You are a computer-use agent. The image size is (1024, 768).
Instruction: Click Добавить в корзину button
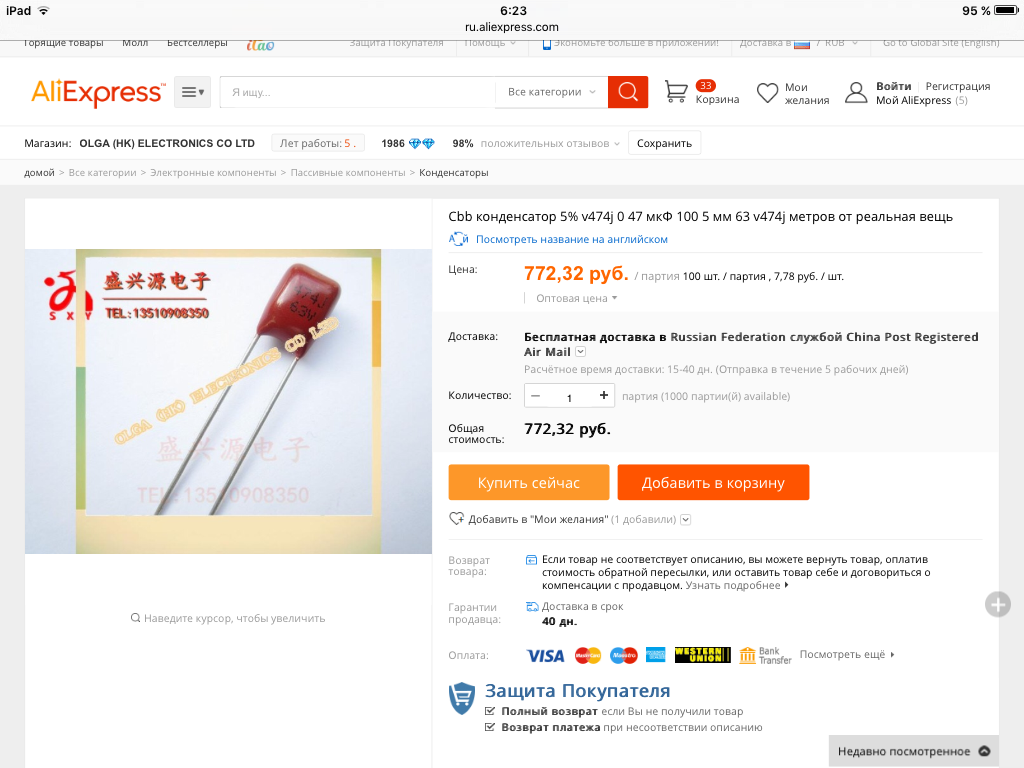coord(713,483)
